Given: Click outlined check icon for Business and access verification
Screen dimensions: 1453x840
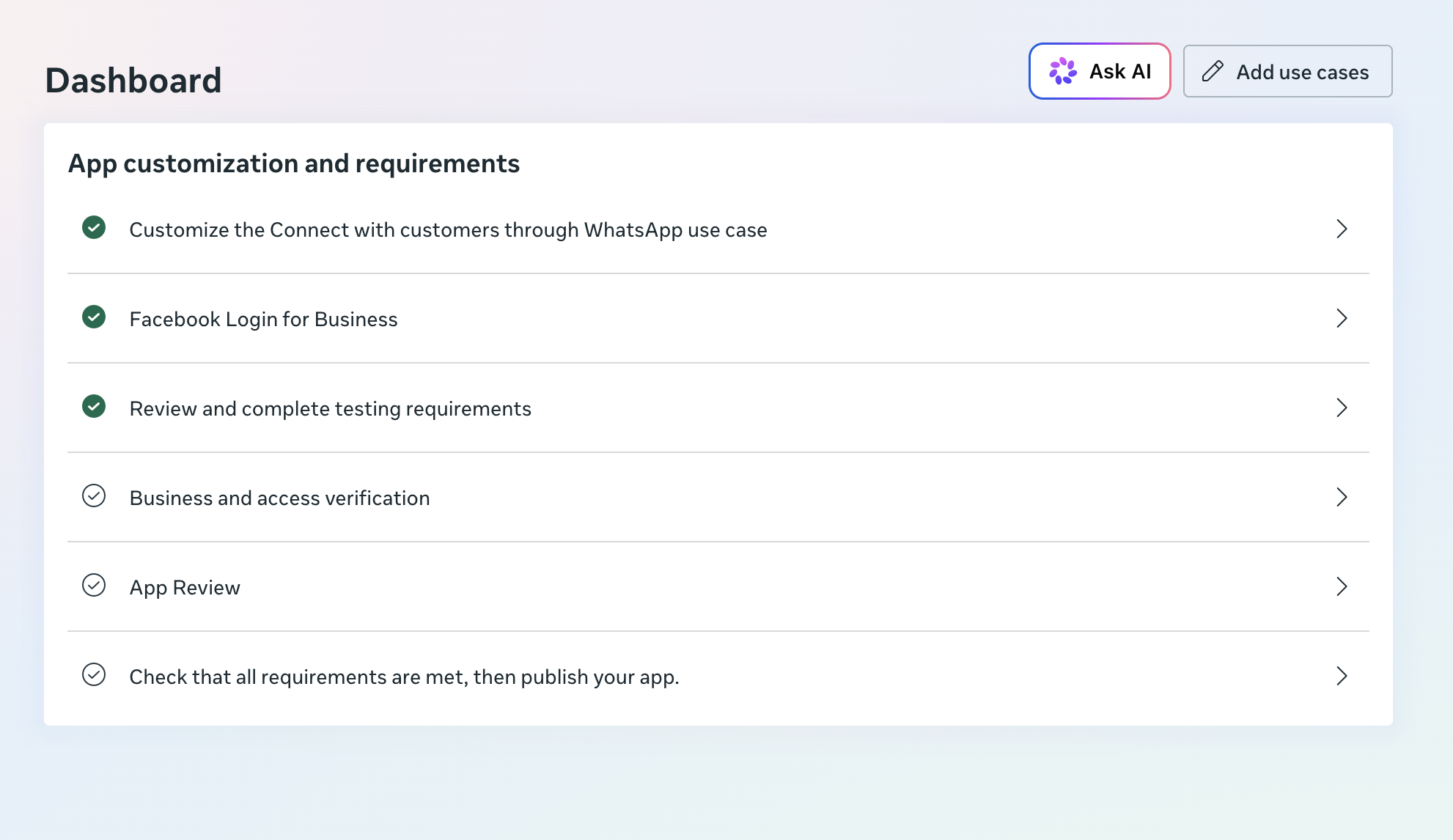Looking at the screenshot, I should point(94,496).
